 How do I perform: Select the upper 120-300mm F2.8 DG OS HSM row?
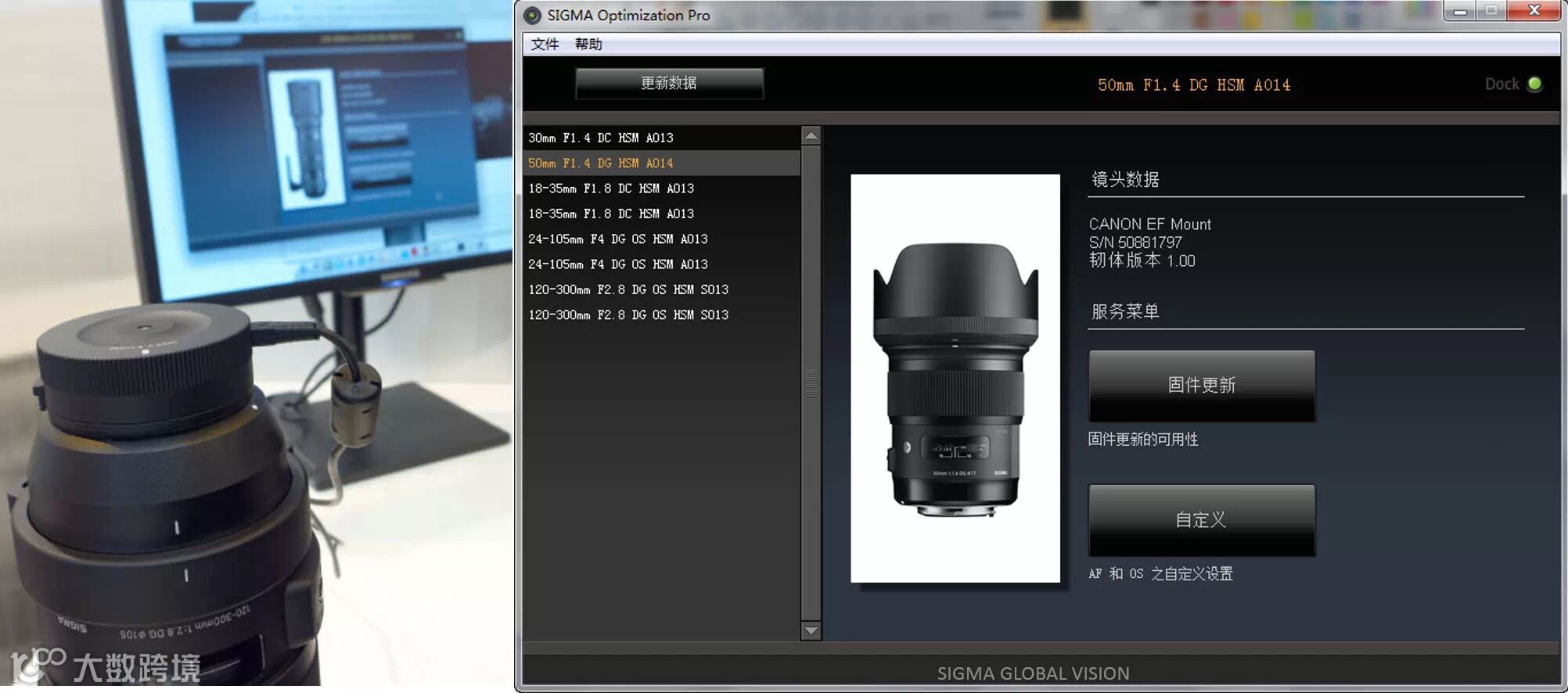[662, 289]
